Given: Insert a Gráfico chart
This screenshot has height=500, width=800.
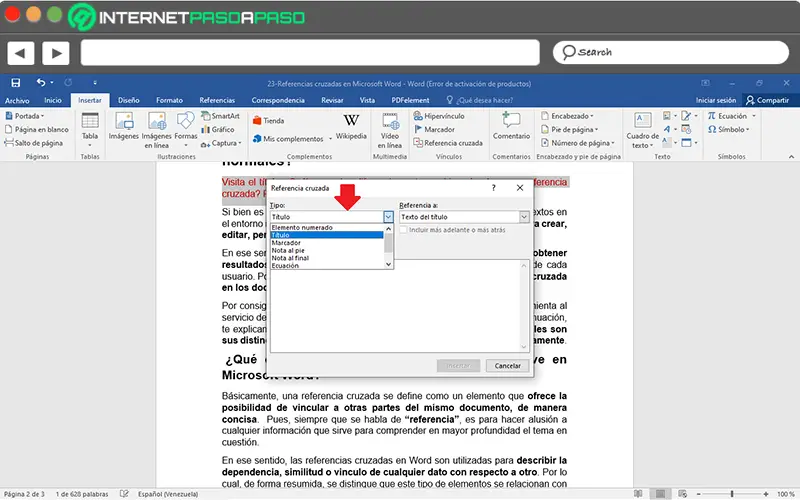Looking at the screenshot, I should point(218,130).
